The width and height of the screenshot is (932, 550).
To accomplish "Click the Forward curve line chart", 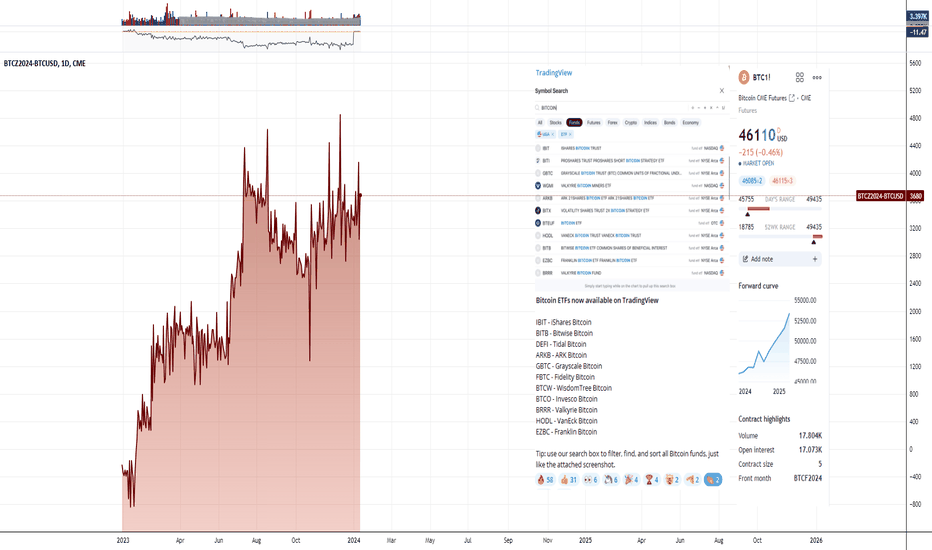I will coord(764,345).
